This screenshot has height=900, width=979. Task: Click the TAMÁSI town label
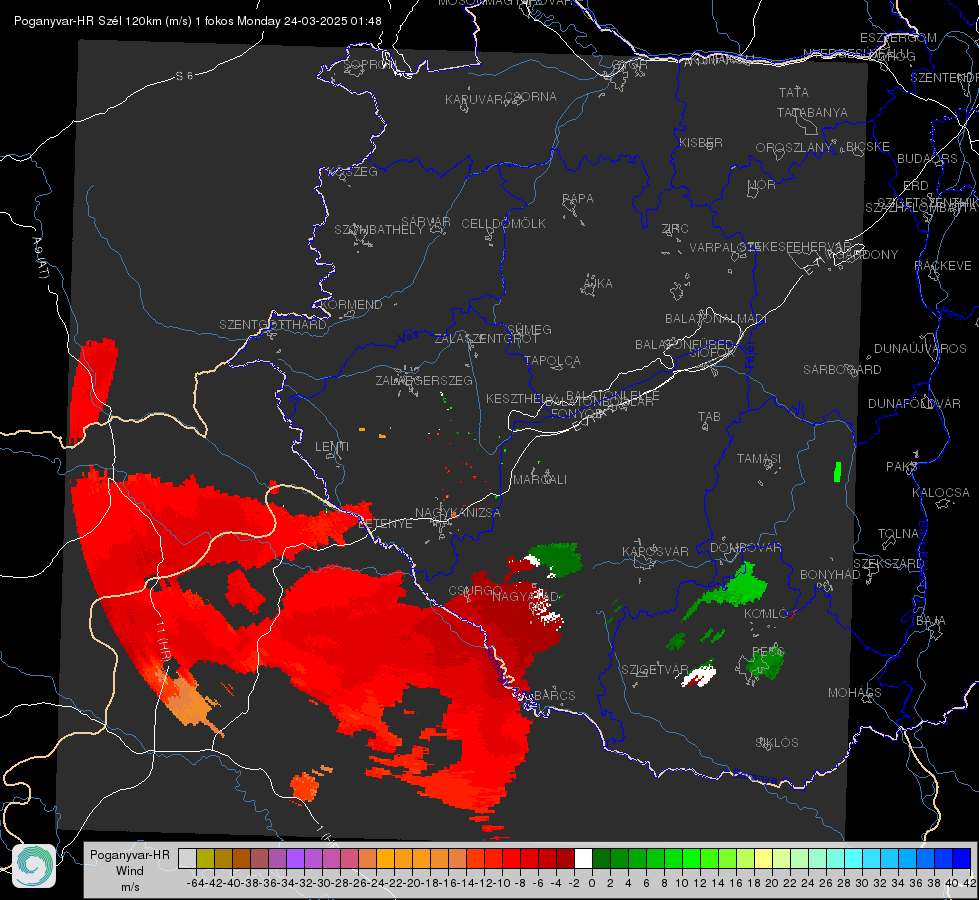click(x=759, y=459)
